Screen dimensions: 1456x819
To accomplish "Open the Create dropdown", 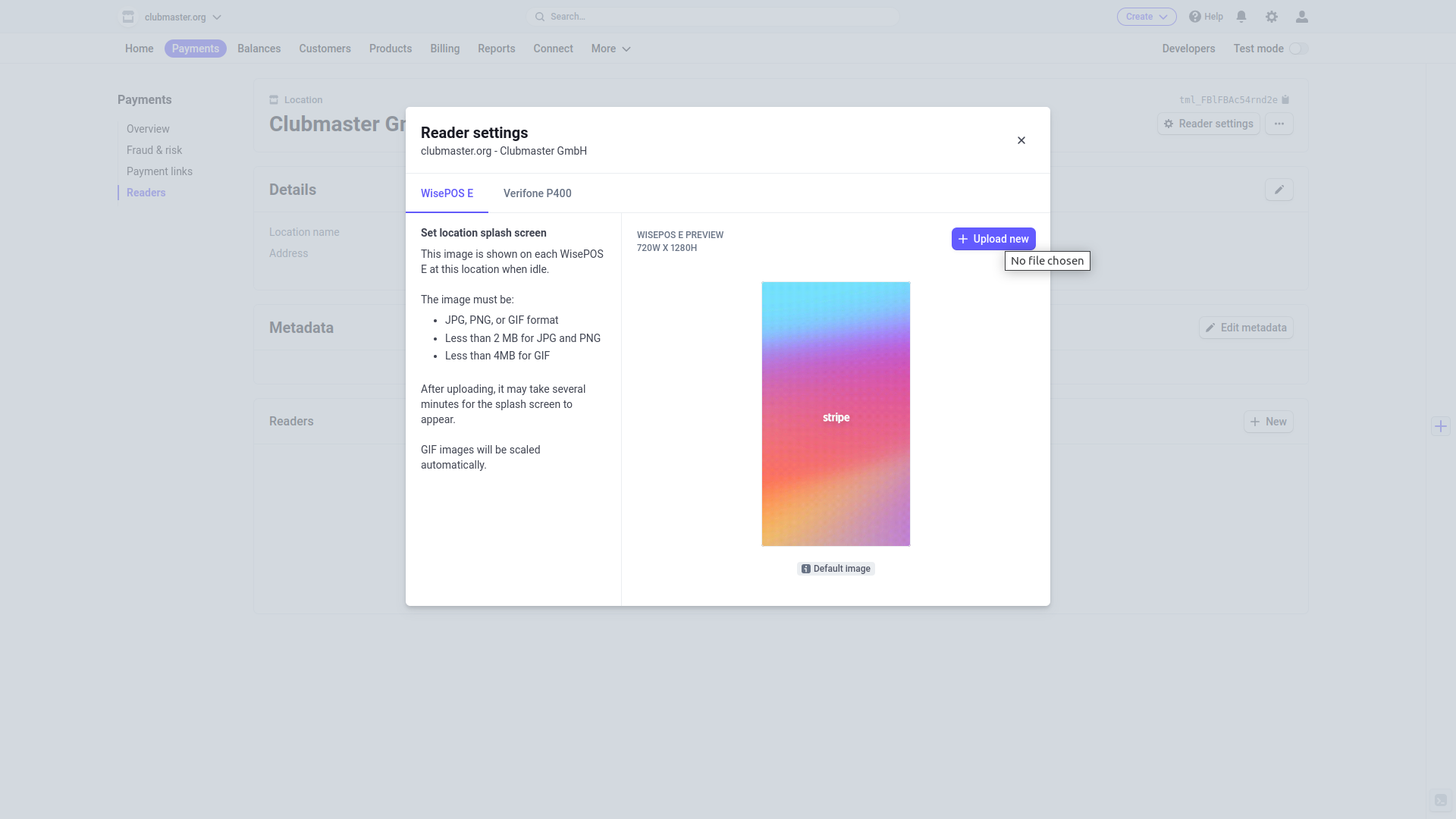I will (1146, 17).
